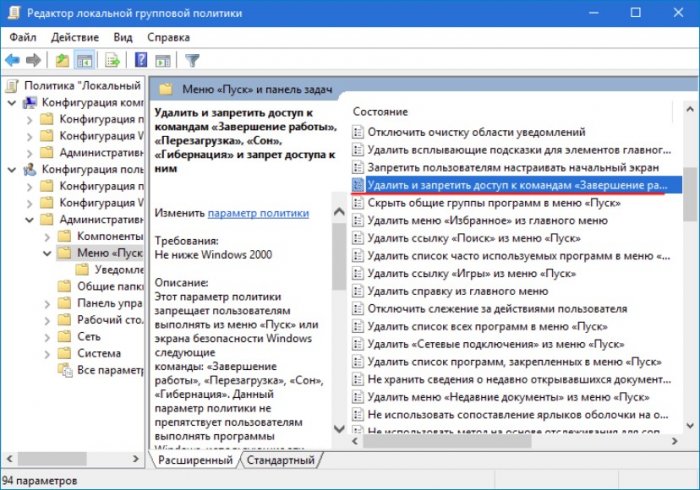Select policy Удалить список часто используемых программ
The width and height of the screenshot is (700, 490).
pyautogui.click(x=512, y=256)
